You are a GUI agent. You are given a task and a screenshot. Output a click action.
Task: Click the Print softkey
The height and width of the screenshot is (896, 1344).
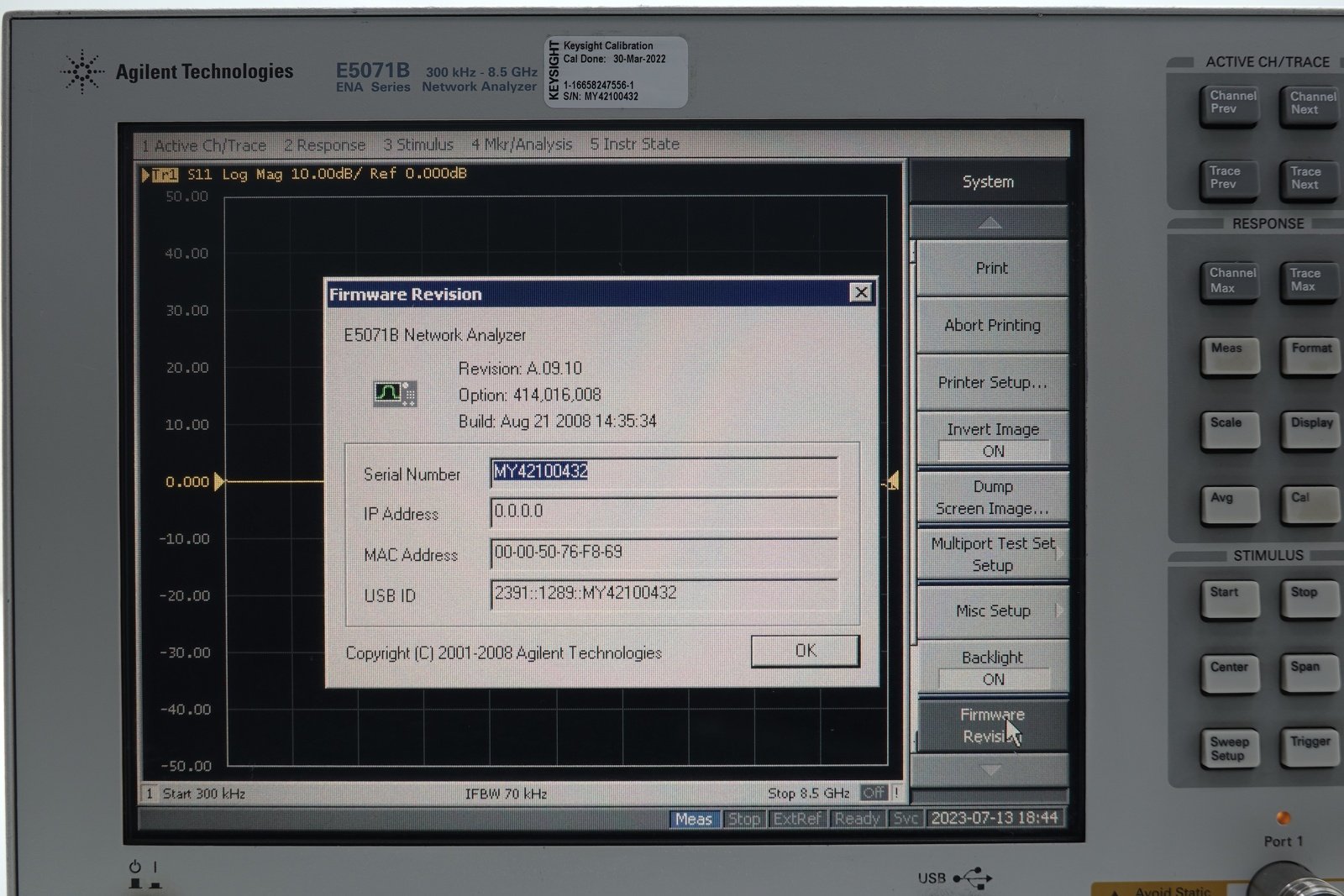(991, 268)
